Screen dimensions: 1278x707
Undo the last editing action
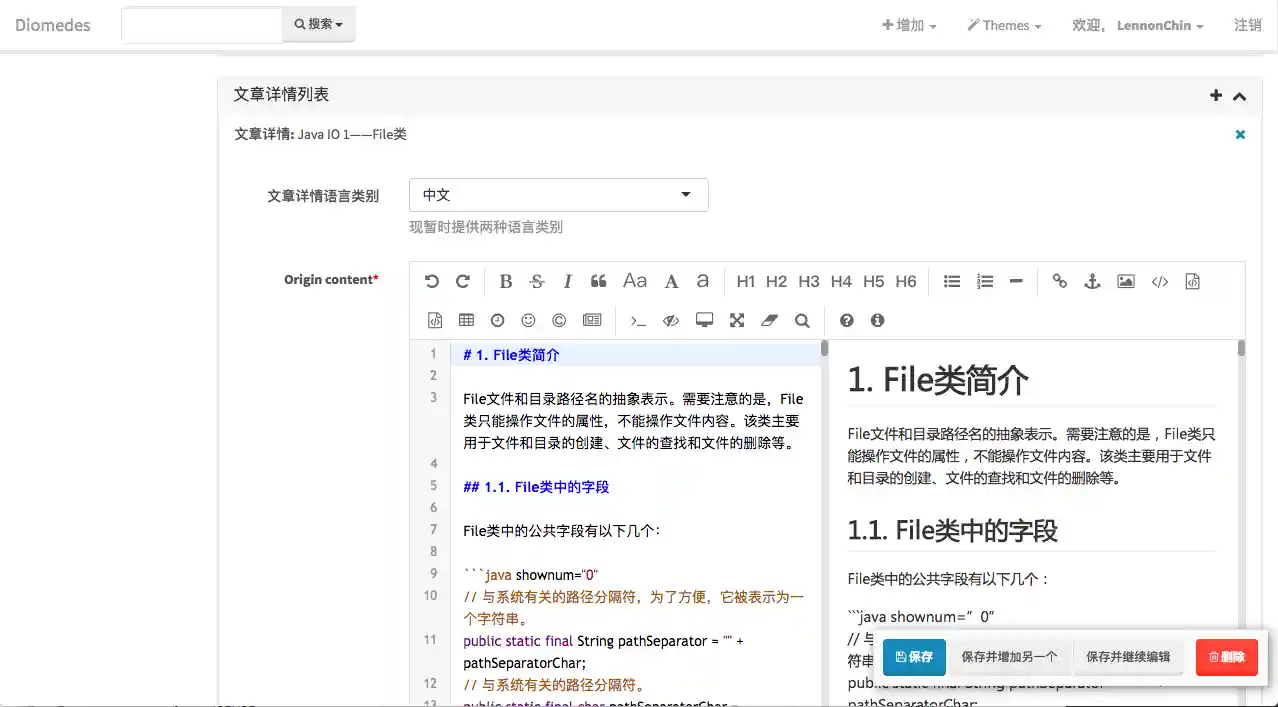(432, 281)
